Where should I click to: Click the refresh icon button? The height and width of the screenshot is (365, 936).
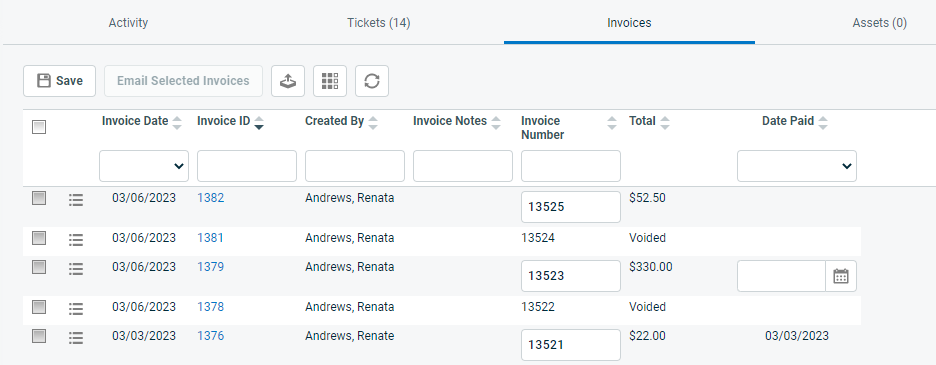point(372,81)
